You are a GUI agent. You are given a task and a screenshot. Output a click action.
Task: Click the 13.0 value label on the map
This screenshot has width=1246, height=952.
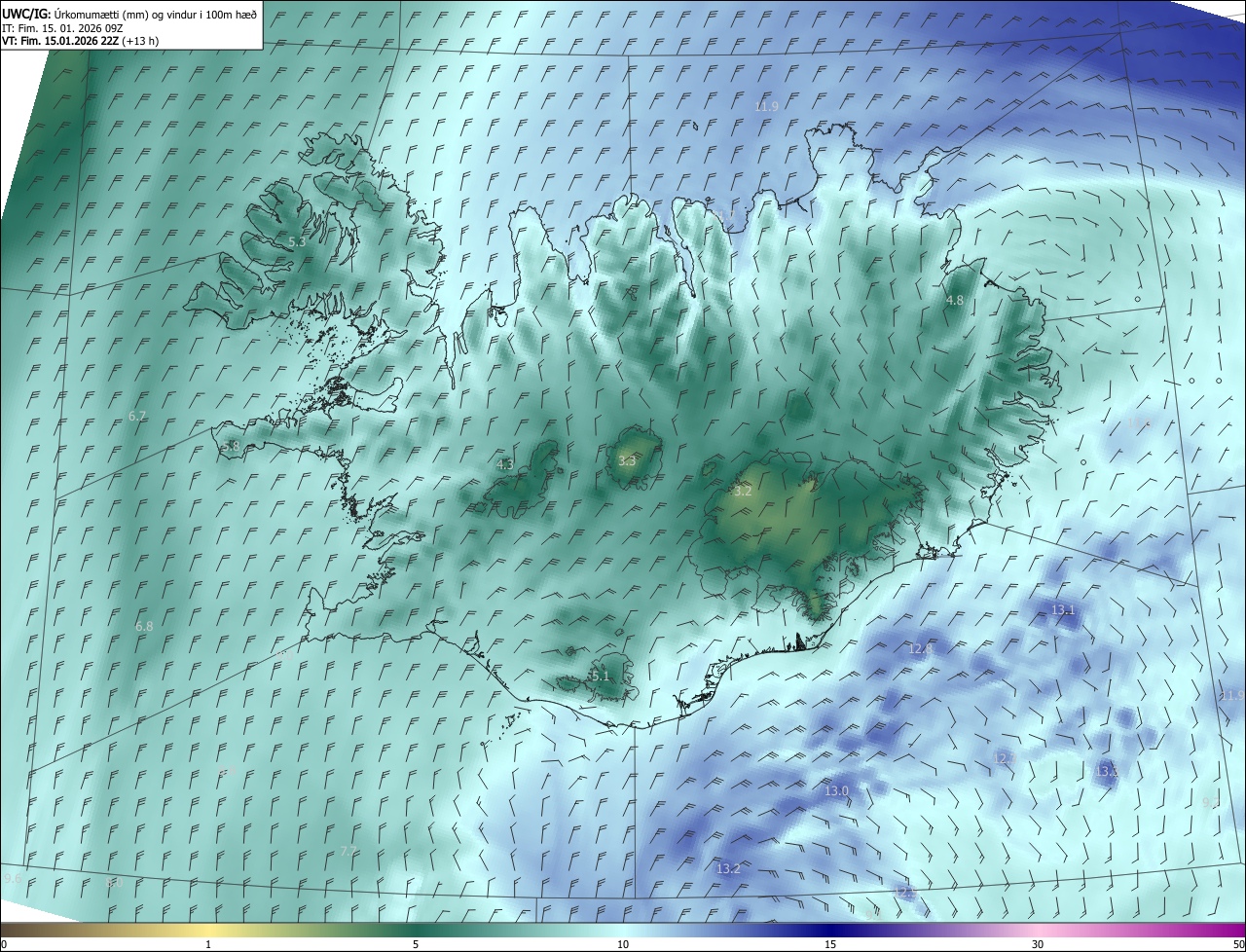(836, 791)
